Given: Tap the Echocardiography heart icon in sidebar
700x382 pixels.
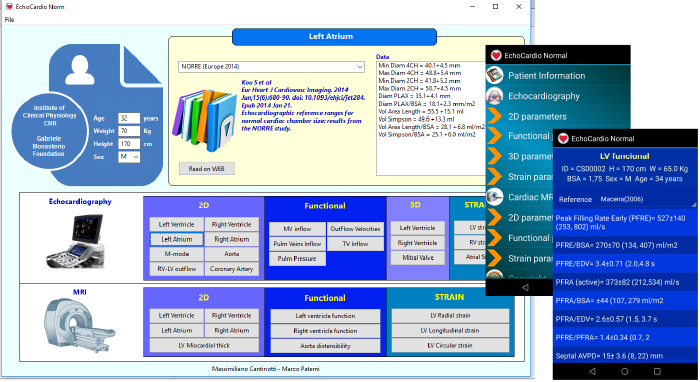Looking at the screenshot, I should (x=495, y=96).
